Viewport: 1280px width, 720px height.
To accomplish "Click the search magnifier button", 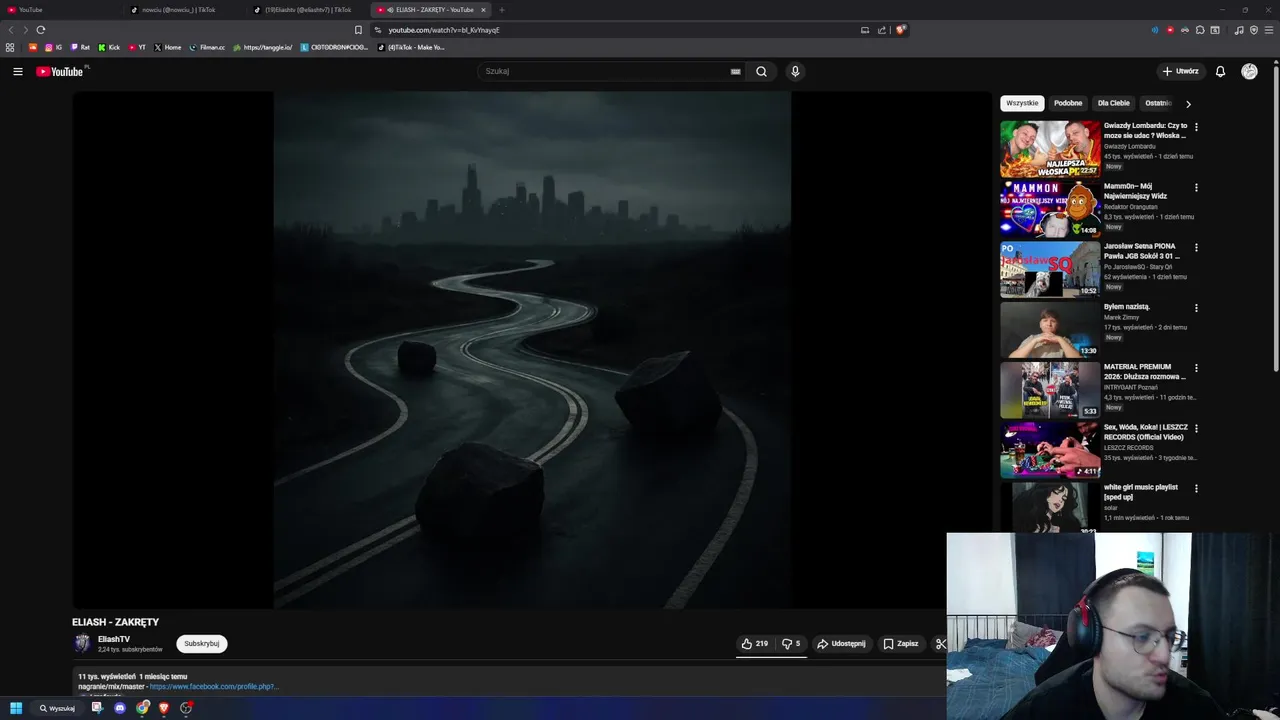I will click(761, 71).
